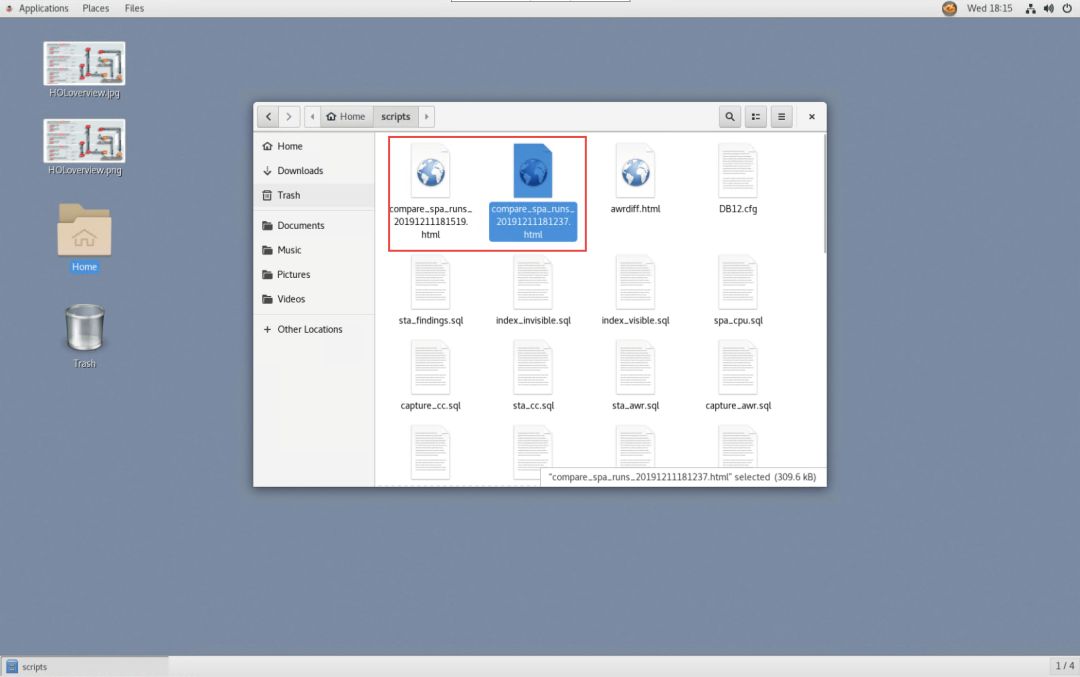Open the hamburger menu in Files window
Image resolution: width=1080 pixels, height=677 pixels.
(781, 116)
